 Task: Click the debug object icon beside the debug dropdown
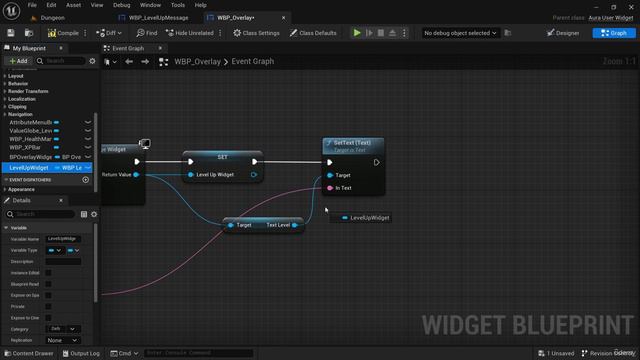[508, 33]
